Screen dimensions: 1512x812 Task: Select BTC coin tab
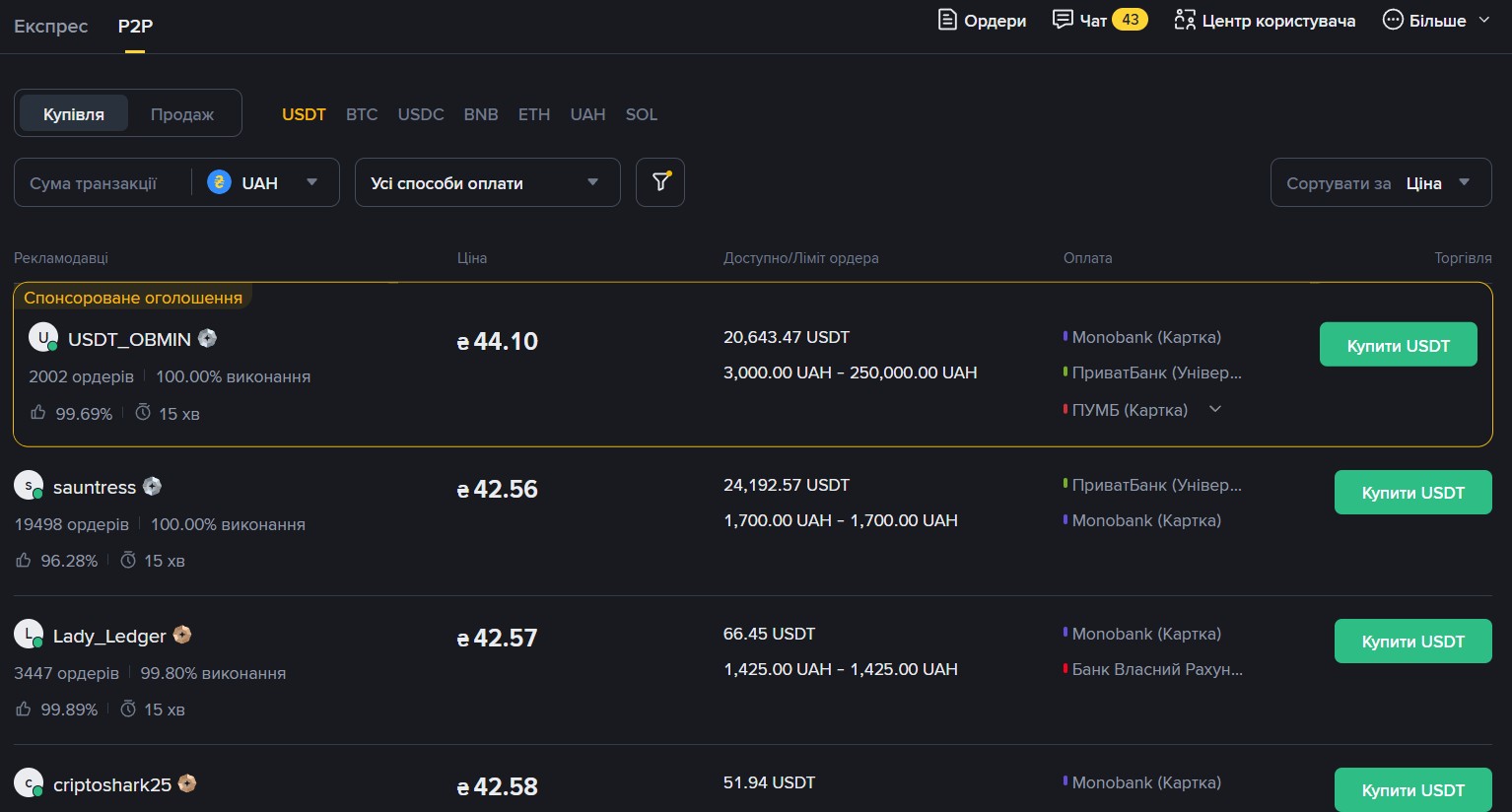coord(362,114)
